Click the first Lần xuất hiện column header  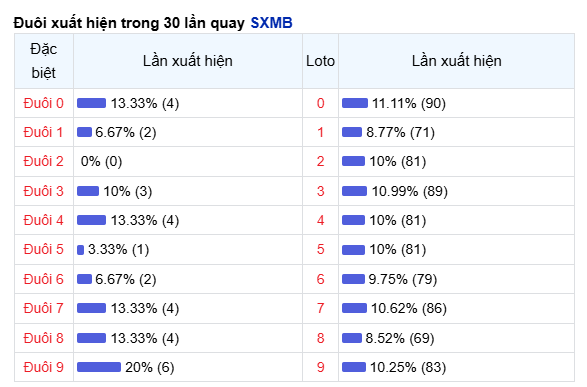point(188,61)
